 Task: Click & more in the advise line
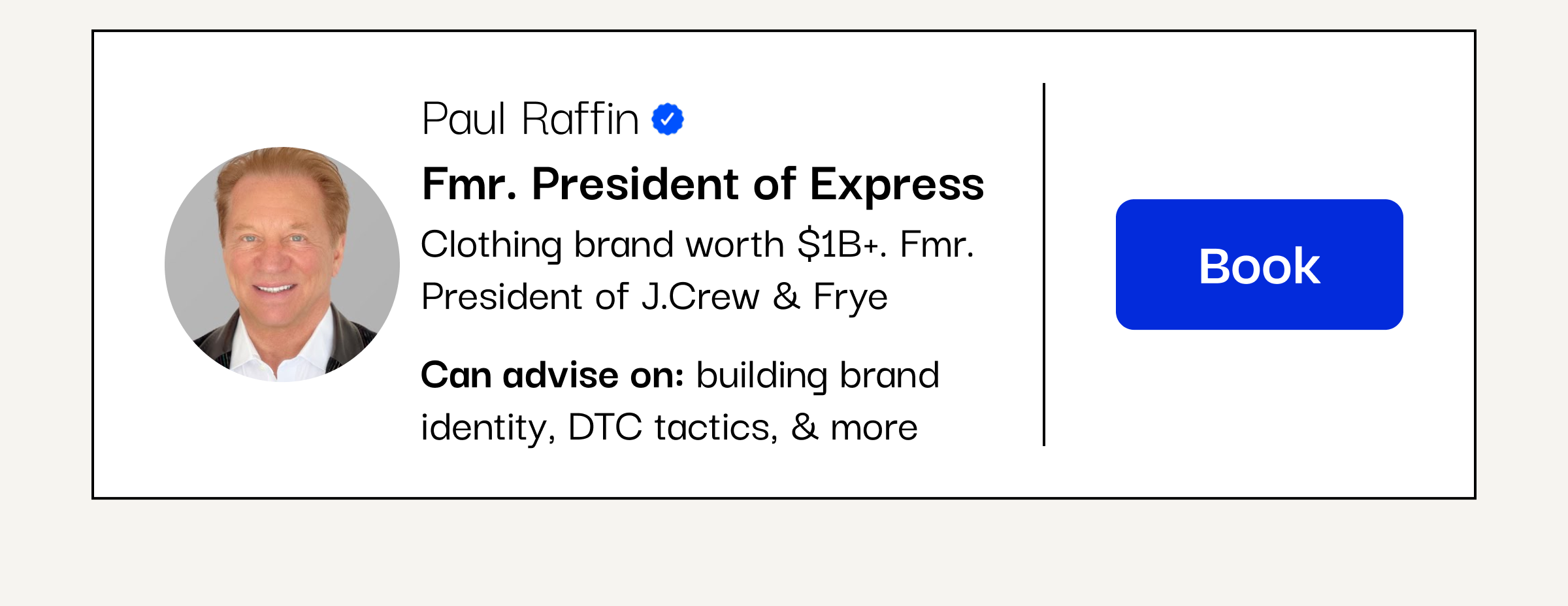click(855, 428)
